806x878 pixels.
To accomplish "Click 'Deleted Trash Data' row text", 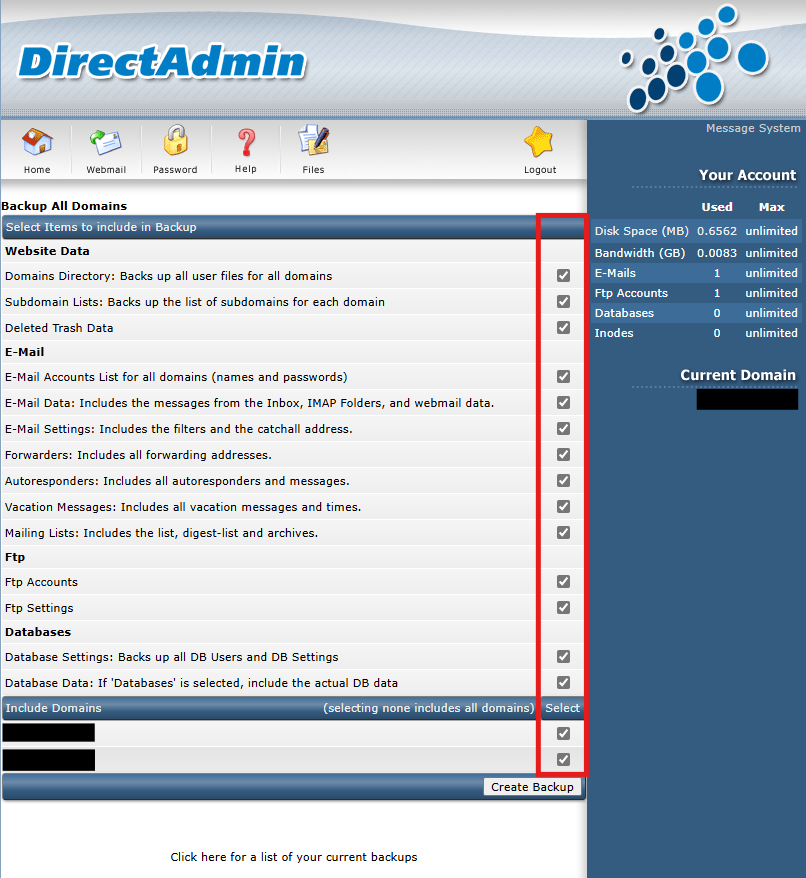I will pyautogui.click(x=59, y=328).
